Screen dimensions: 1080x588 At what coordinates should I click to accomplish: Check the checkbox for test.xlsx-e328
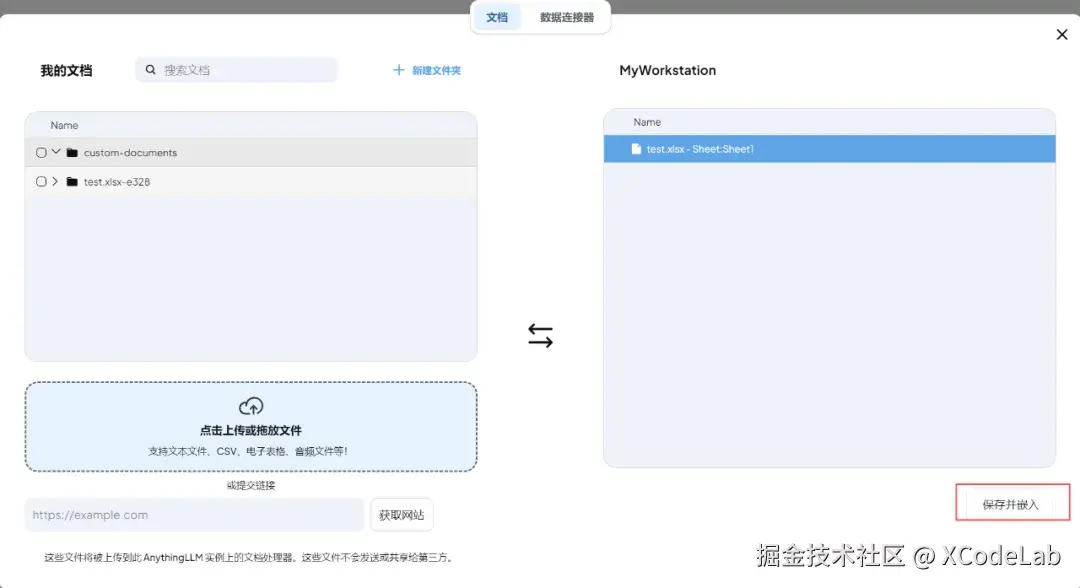(41, 182)
